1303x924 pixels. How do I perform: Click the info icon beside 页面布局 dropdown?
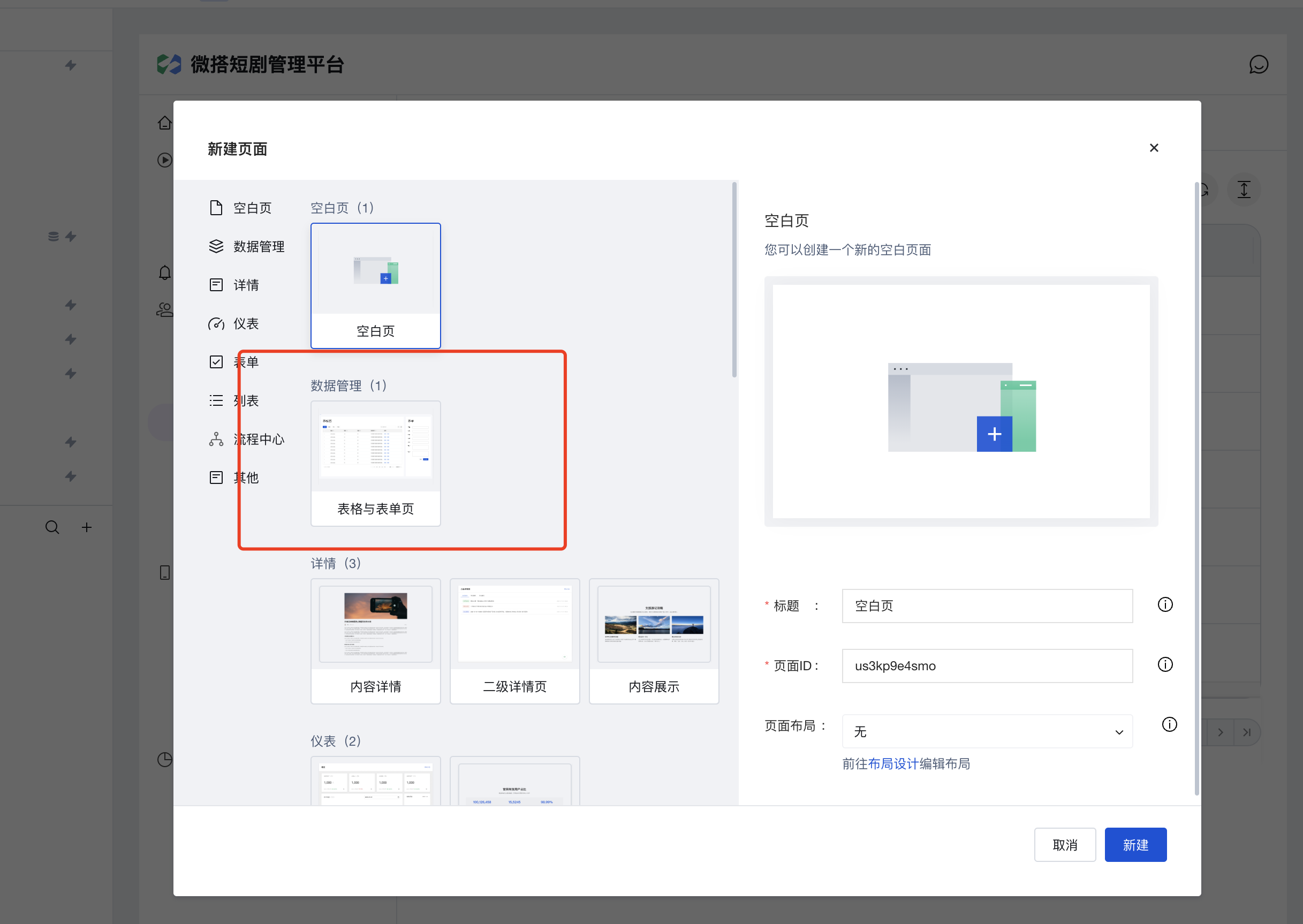pos(1169,724)
